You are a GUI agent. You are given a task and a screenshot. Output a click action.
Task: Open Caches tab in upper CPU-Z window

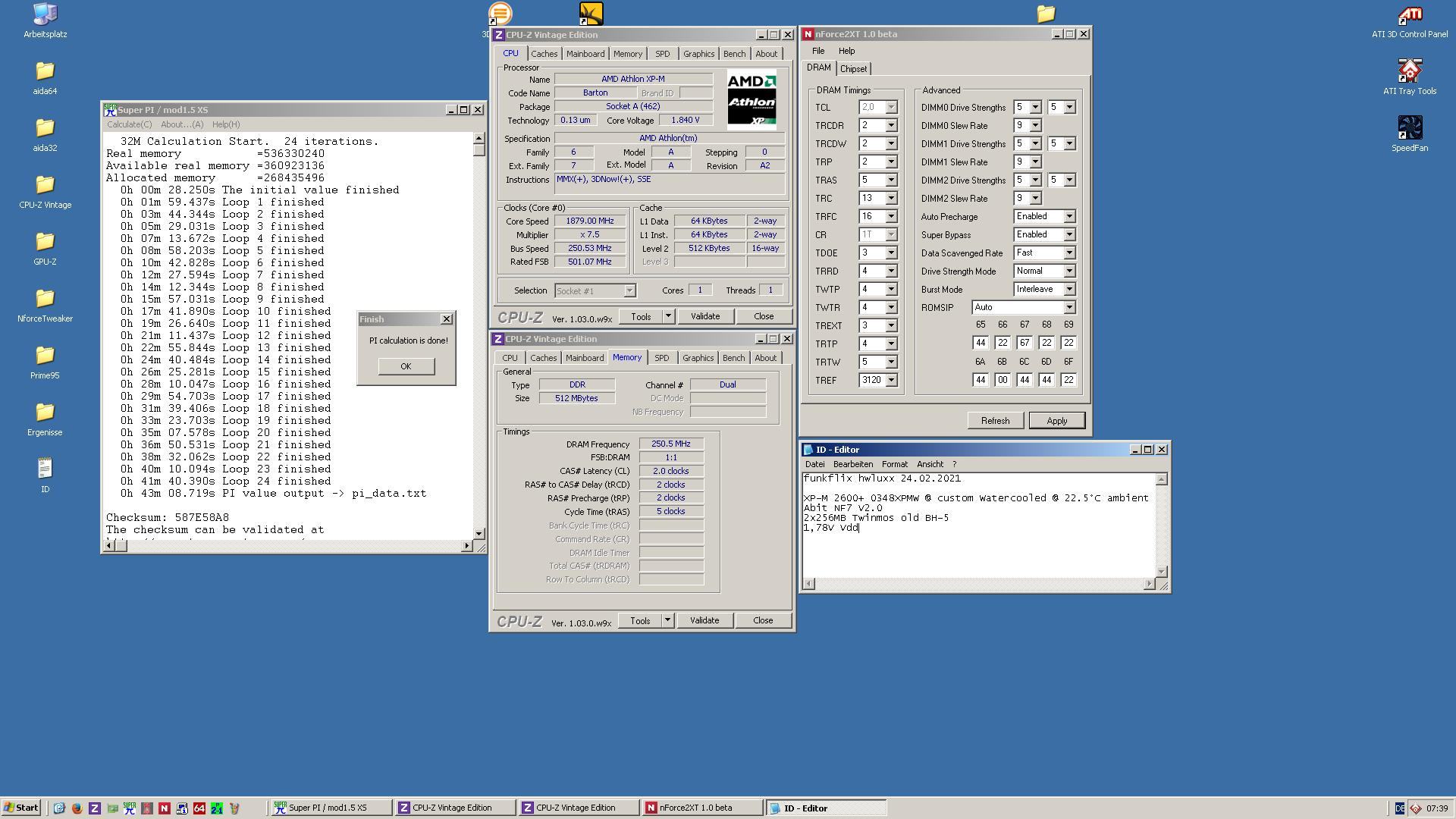544,54
